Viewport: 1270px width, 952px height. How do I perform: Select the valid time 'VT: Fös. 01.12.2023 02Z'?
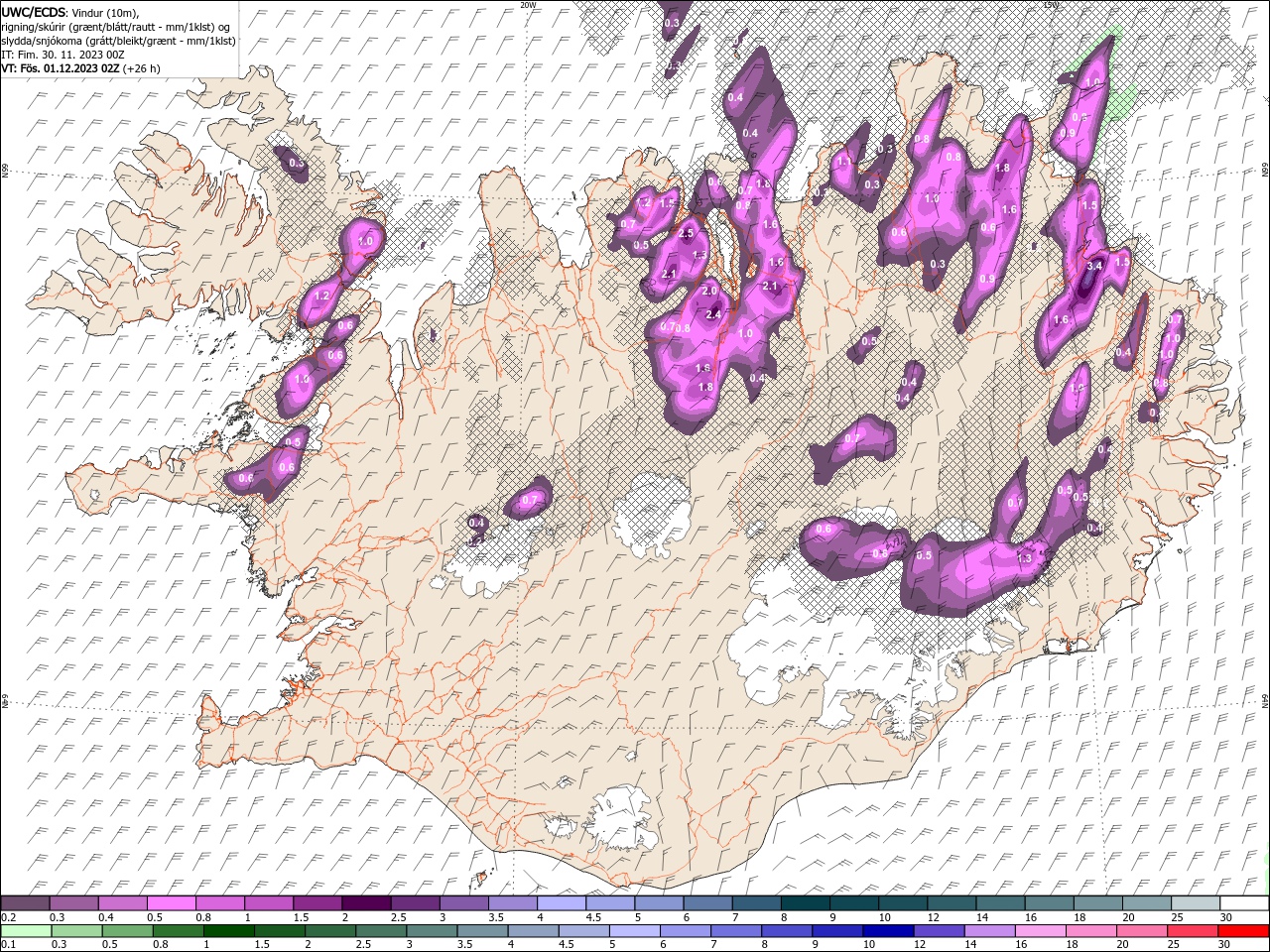[62, 68]
